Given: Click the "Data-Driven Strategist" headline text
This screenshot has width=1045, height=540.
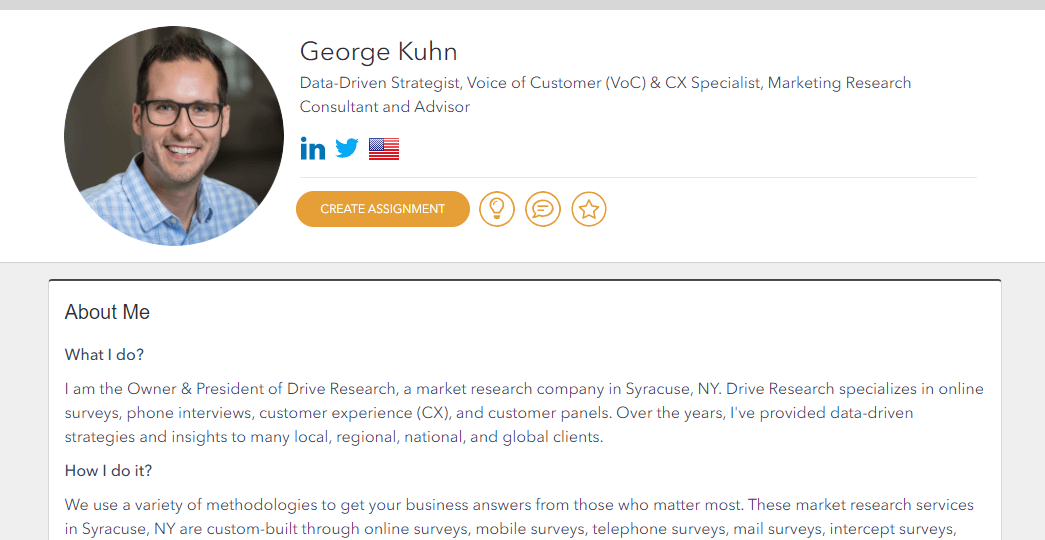Looking at the screenshot, I should [x=380, y=83].
